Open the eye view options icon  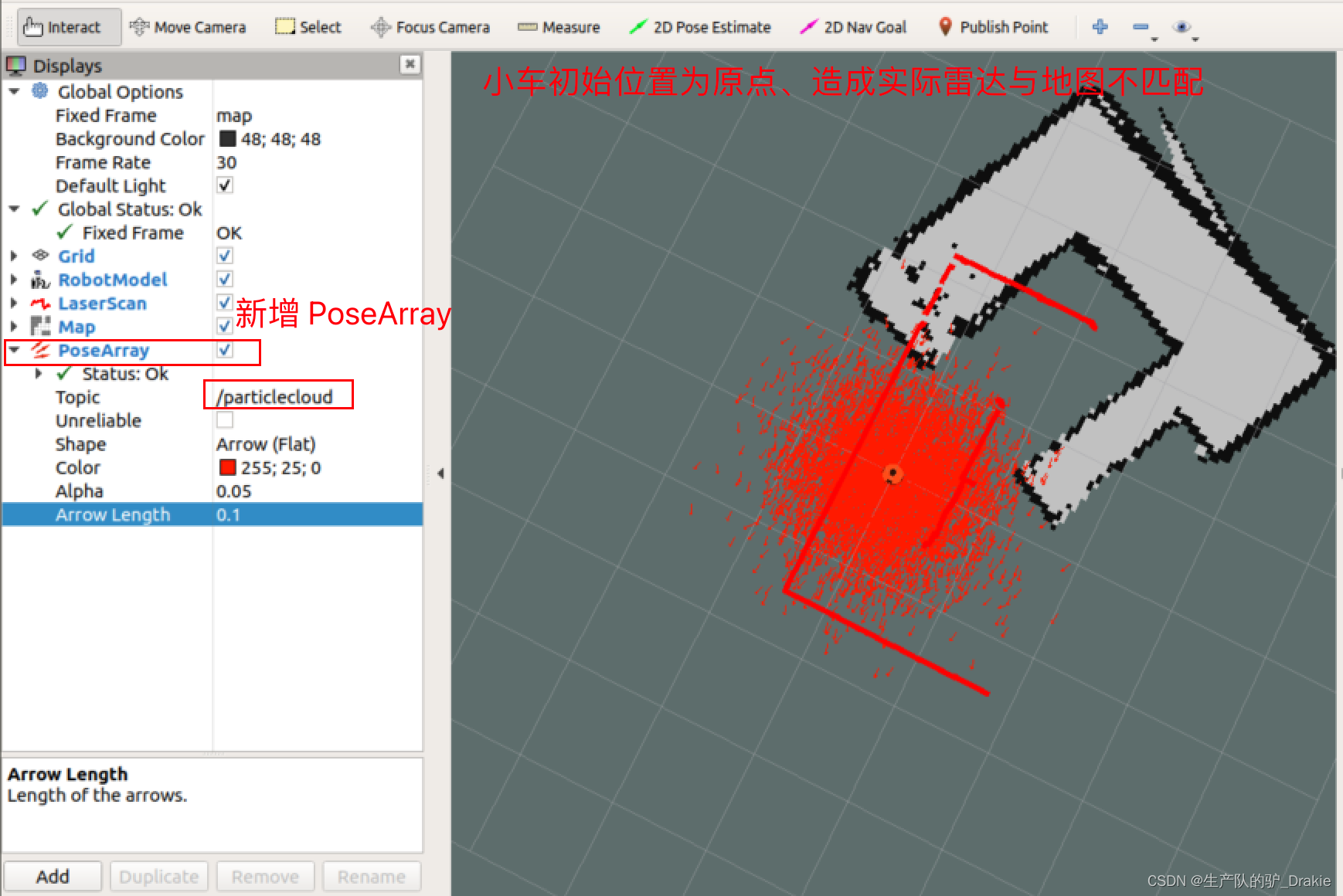[x=1181, y=27]
